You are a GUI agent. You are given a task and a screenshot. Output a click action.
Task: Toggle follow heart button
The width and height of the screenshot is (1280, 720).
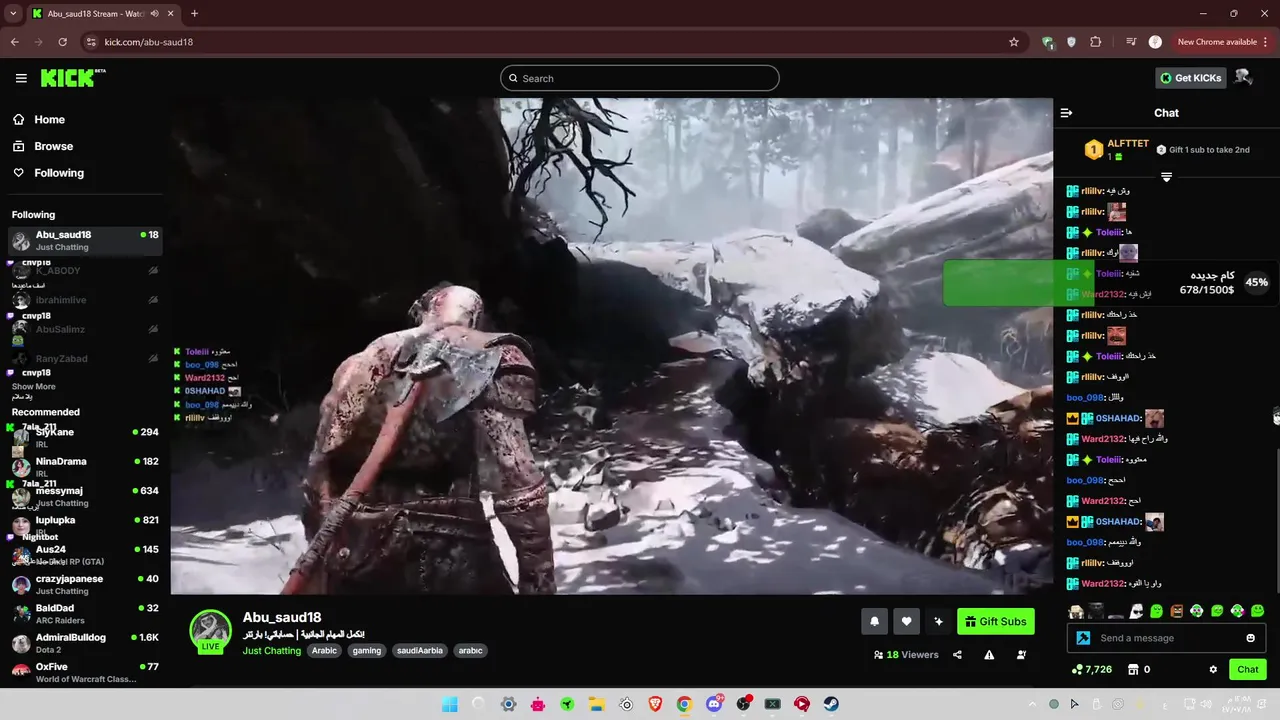[x=906, y=621]
